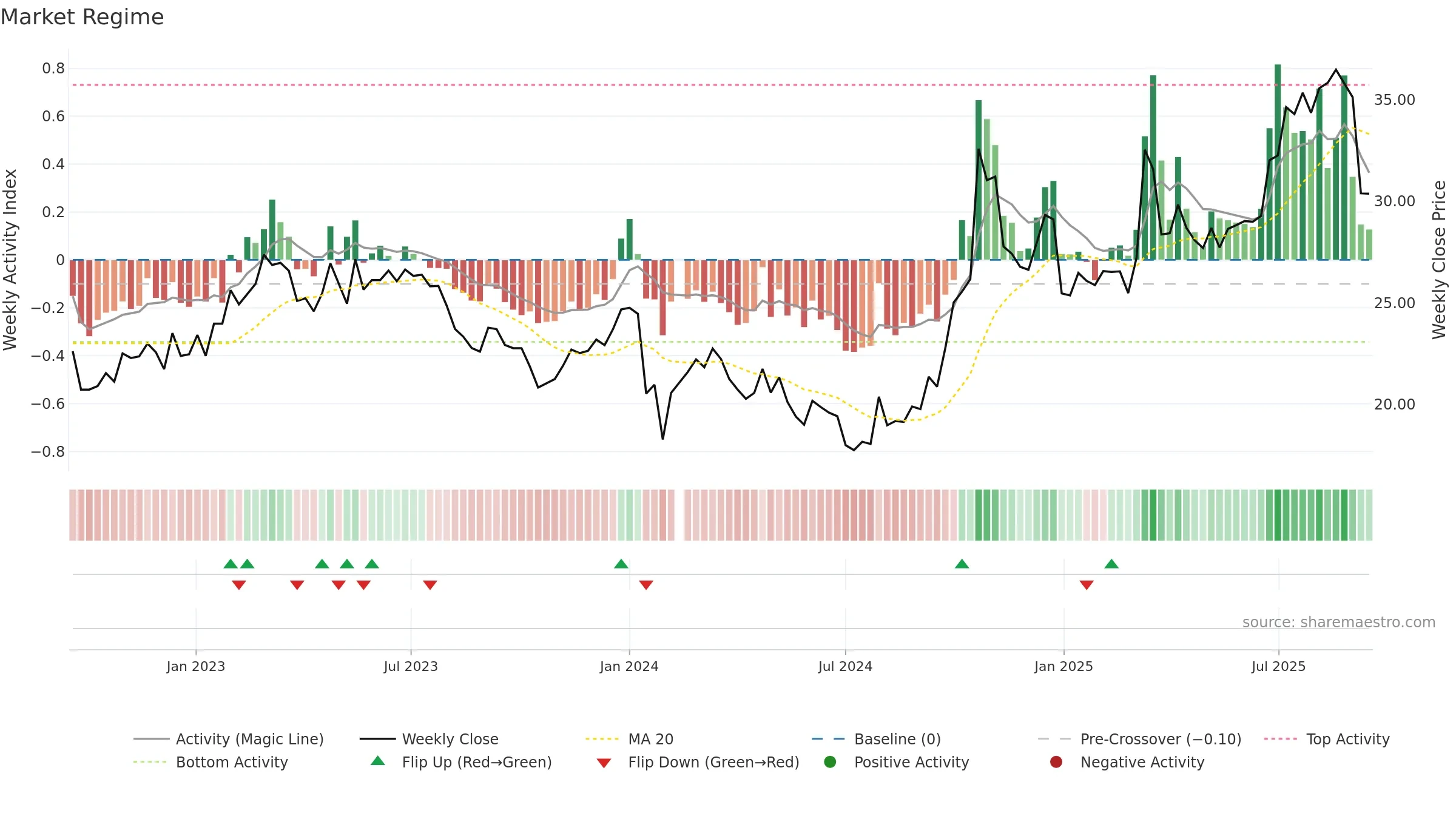Click the Flip Up green triangle legend icon

pyautogui.click(x=378, y=761)
